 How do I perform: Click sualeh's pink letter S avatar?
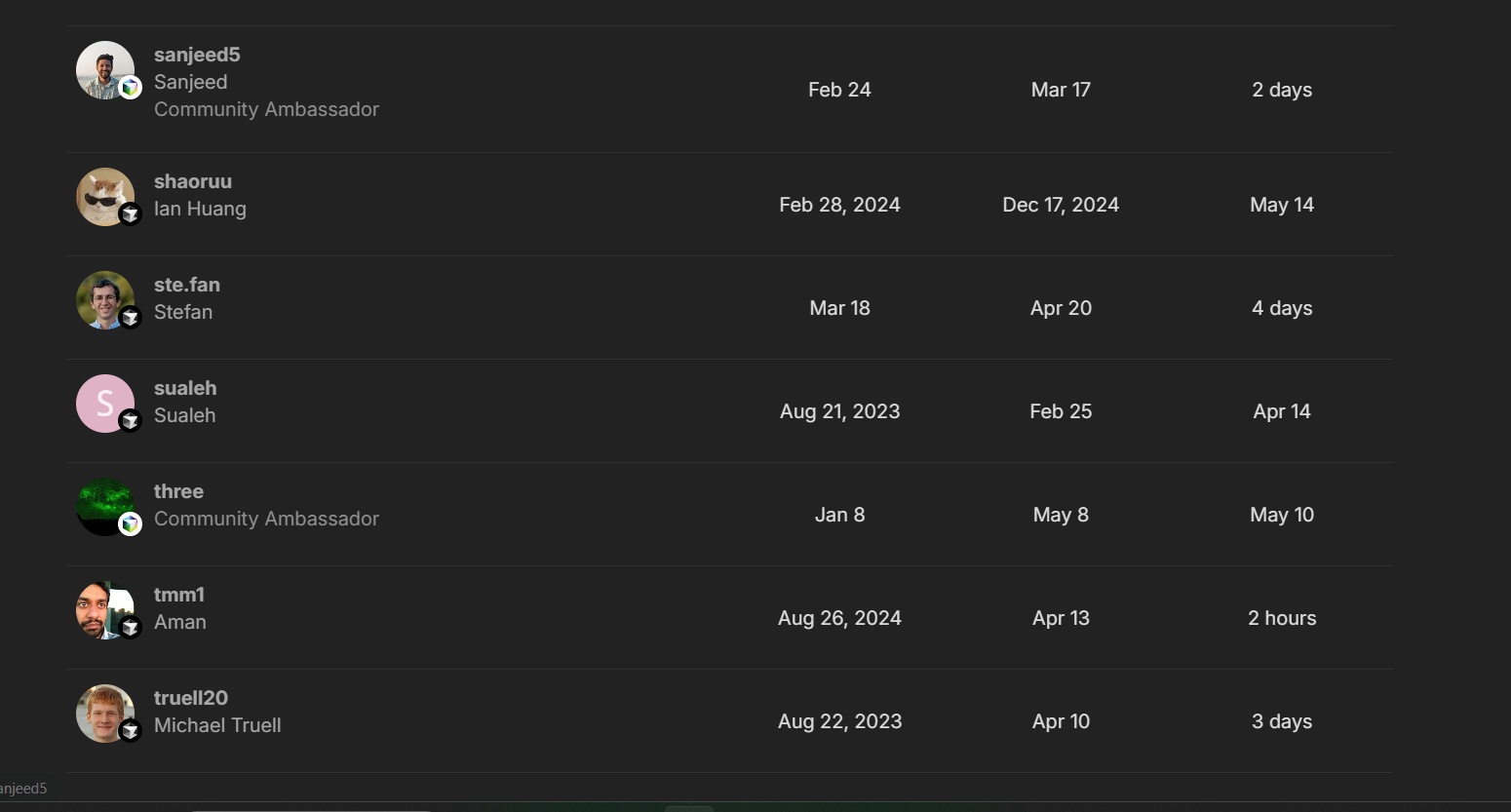tap(102, 401)
